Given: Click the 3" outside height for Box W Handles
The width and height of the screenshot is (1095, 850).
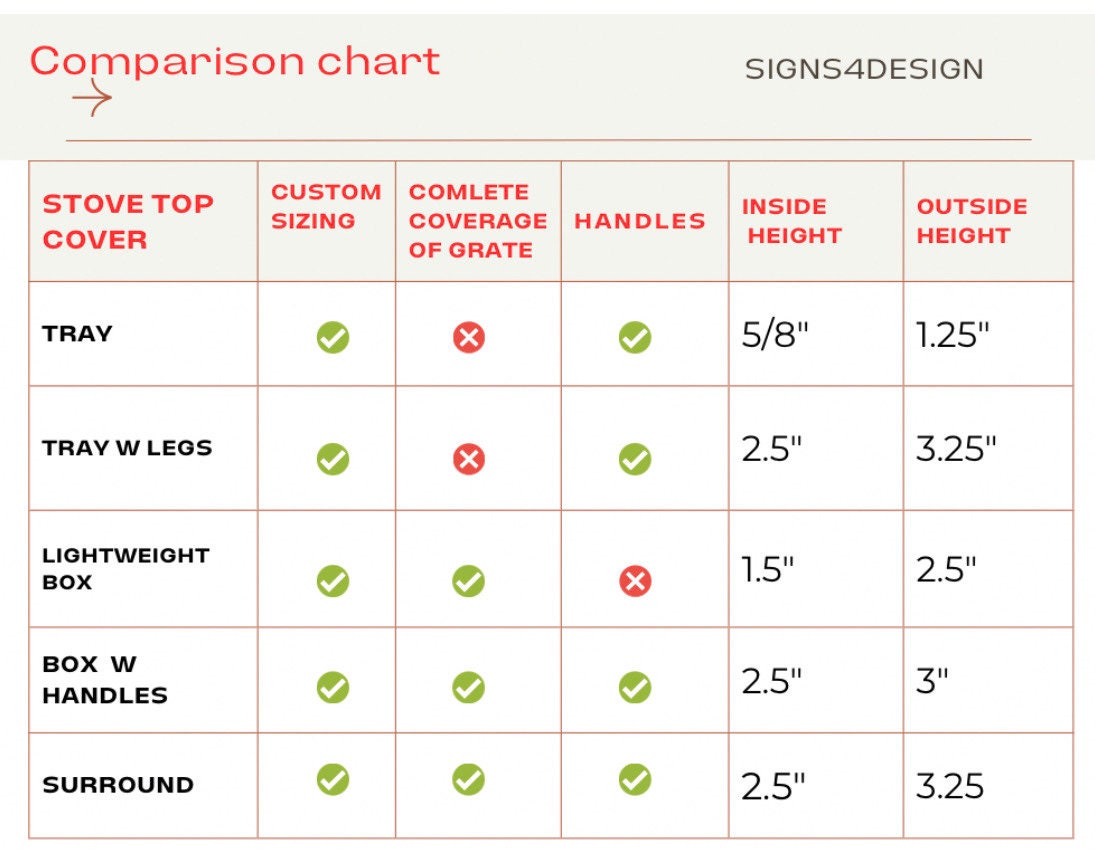Looking at the screenshot, I should coord(932,682).
